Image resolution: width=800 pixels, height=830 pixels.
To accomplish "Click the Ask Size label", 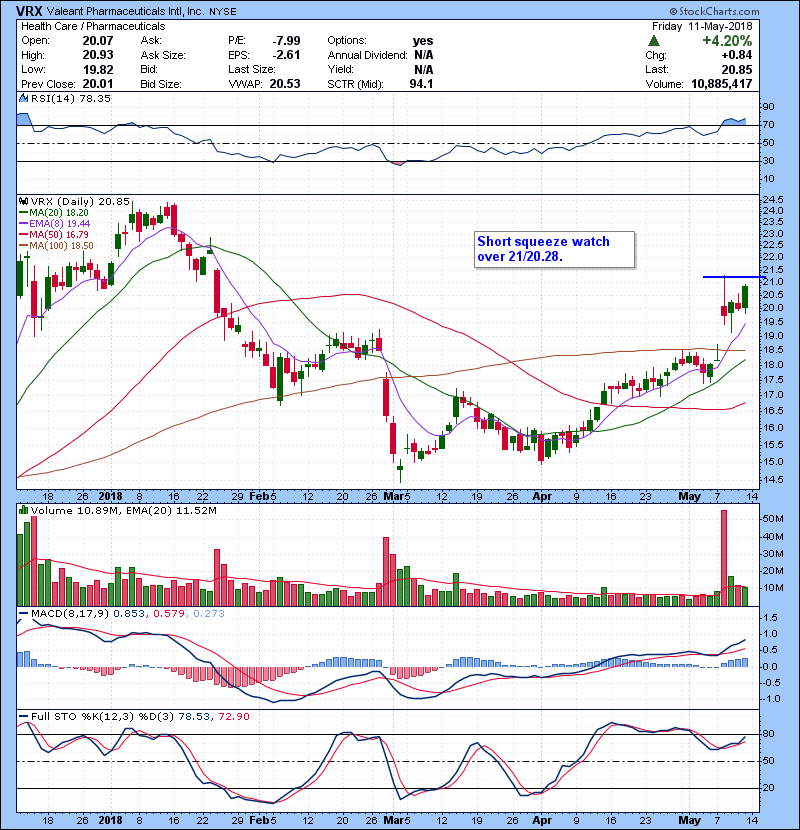I will (163, 55).
